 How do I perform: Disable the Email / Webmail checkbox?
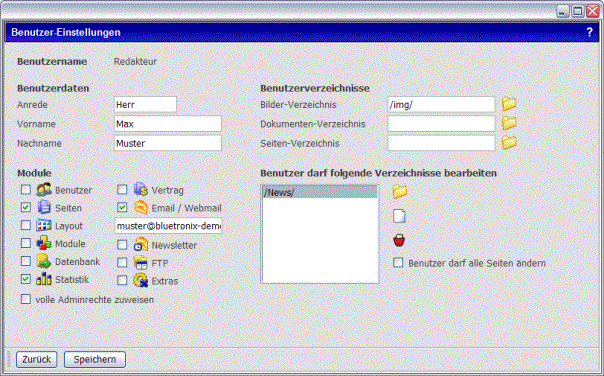pyautogui.click(x=122, y=207)
